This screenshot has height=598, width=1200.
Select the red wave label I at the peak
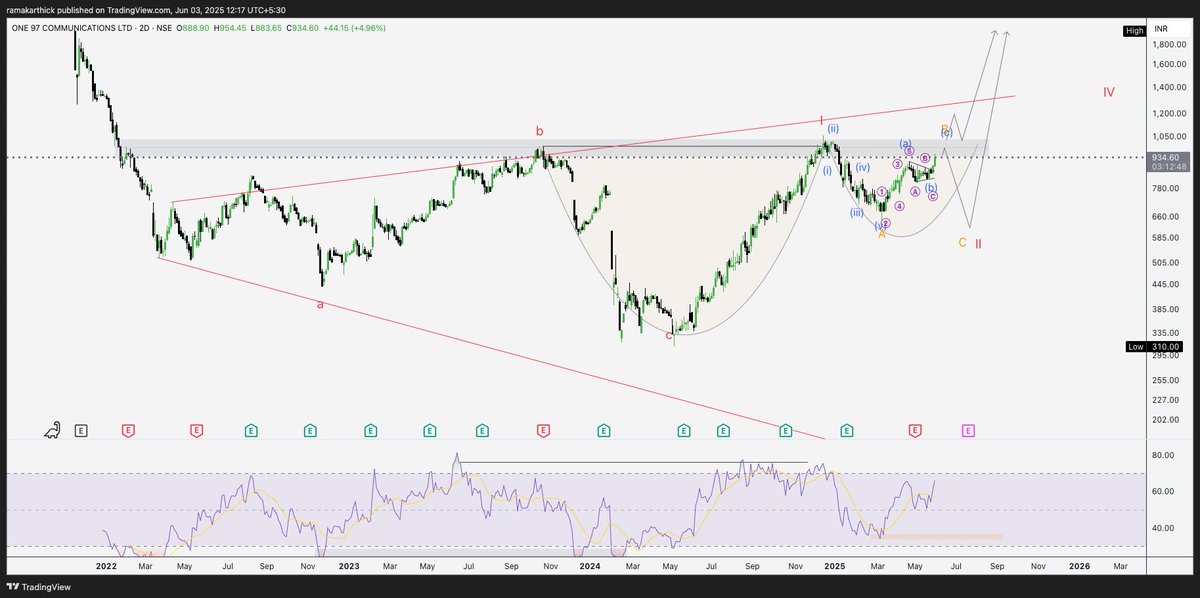pyautogui.click(x=821, y=119)
